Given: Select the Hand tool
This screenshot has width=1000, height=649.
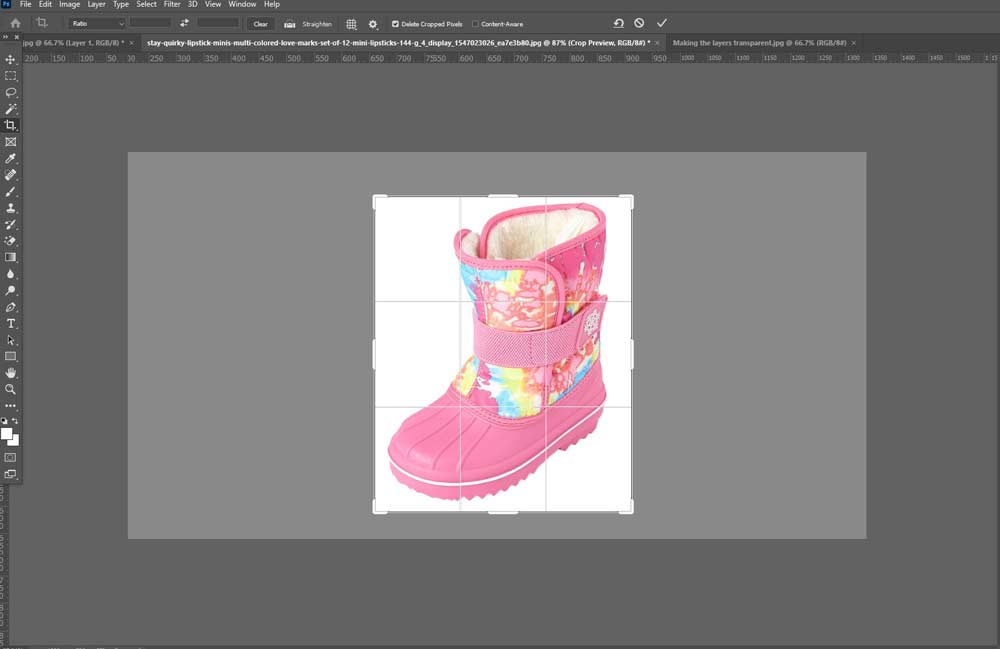Looking at the screenshot, I should (11, 373).
